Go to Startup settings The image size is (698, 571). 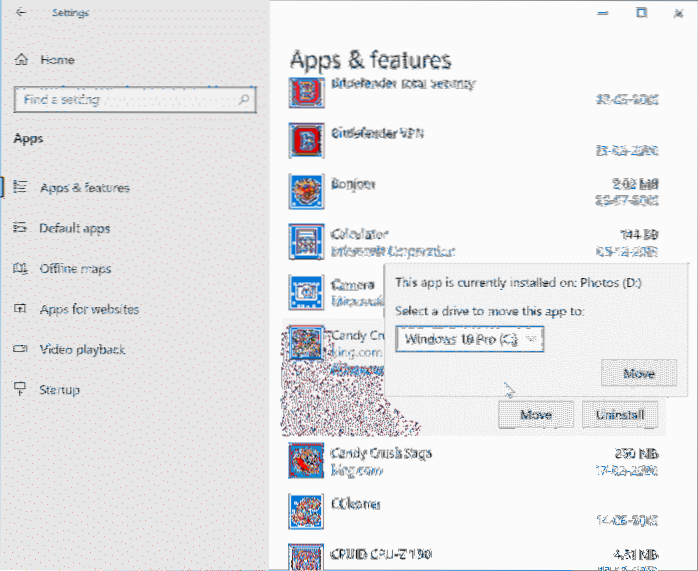point(59,390)
